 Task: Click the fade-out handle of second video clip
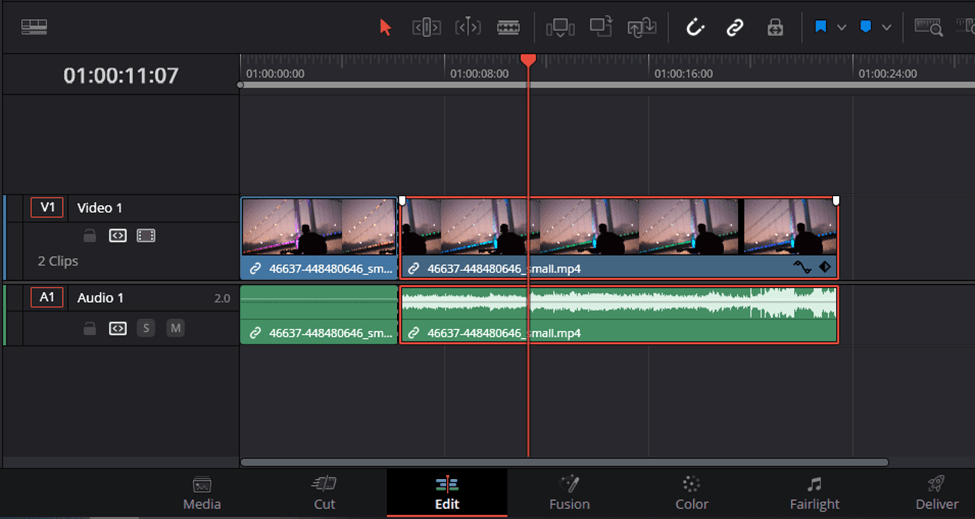[836, 200]
